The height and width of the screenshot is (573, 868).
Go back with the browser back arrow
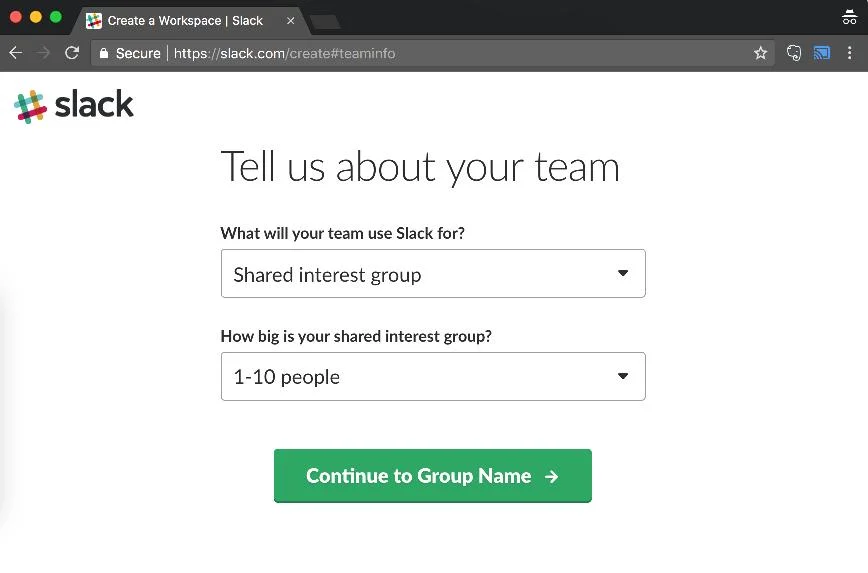(x=16, y=53)
